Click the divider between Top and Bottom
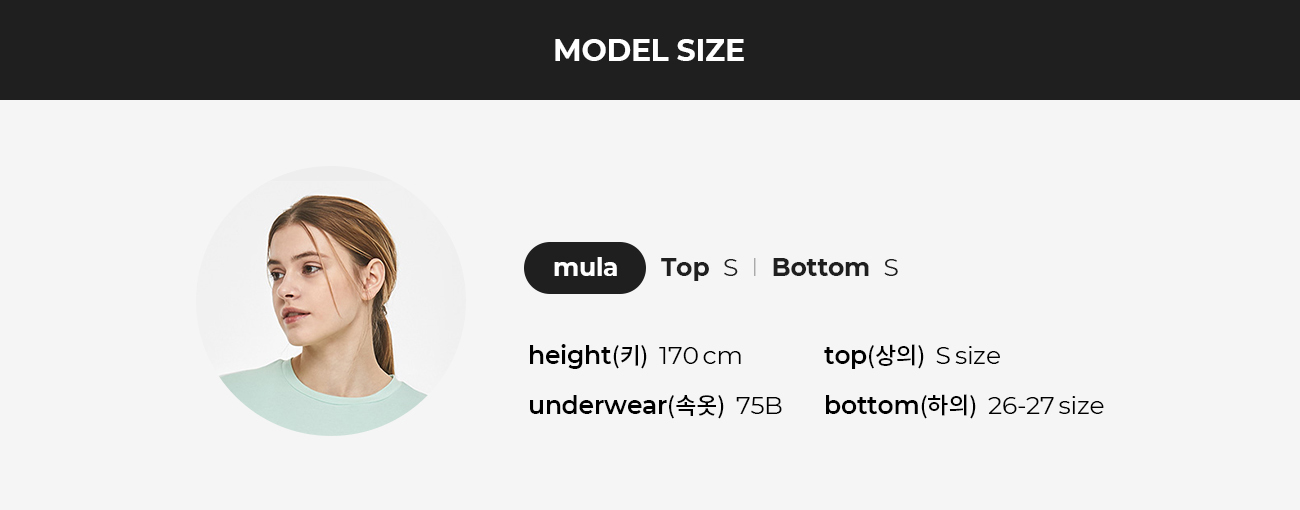The height and width of the screenshot is (510, 1300). pos(755,268)
